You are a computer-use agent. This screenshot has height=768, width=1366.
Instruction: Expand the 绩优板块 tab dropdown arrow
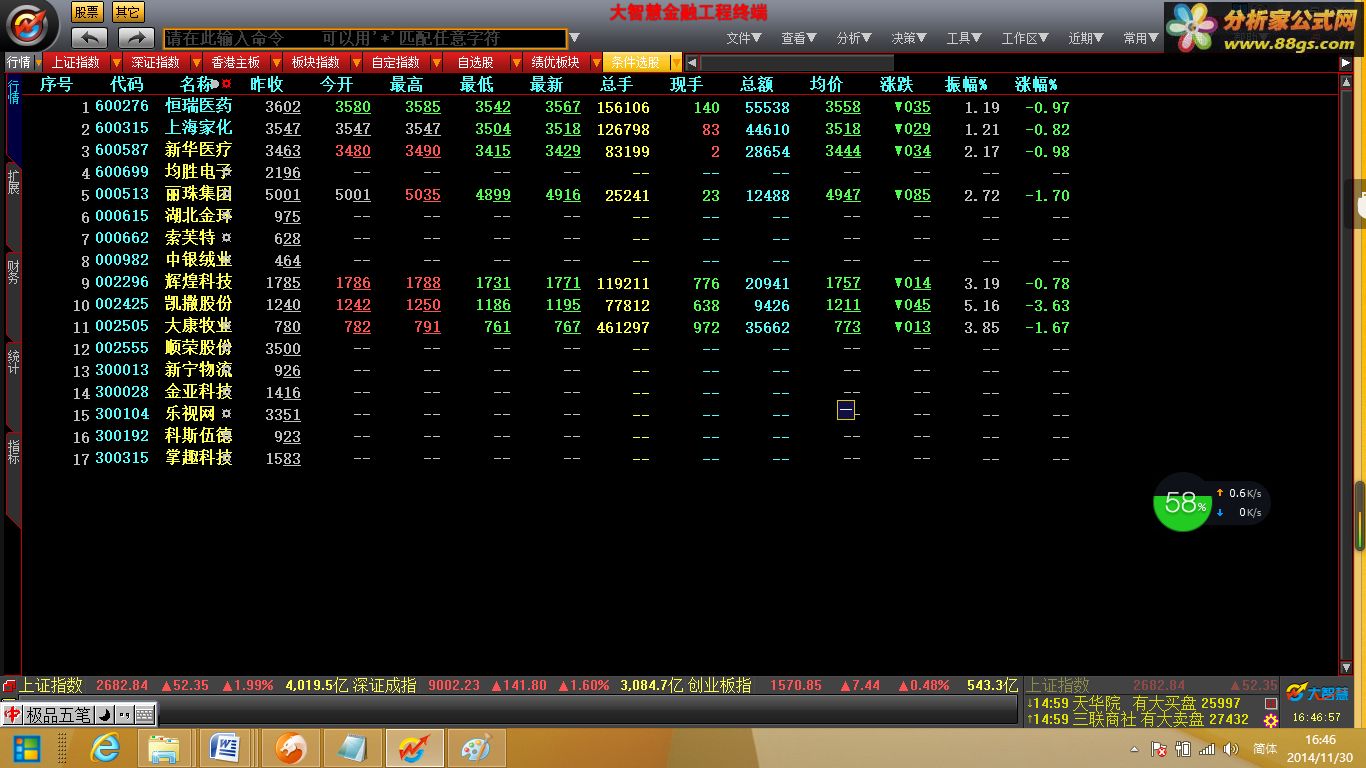pyautogui.click(x=597, y=63)
